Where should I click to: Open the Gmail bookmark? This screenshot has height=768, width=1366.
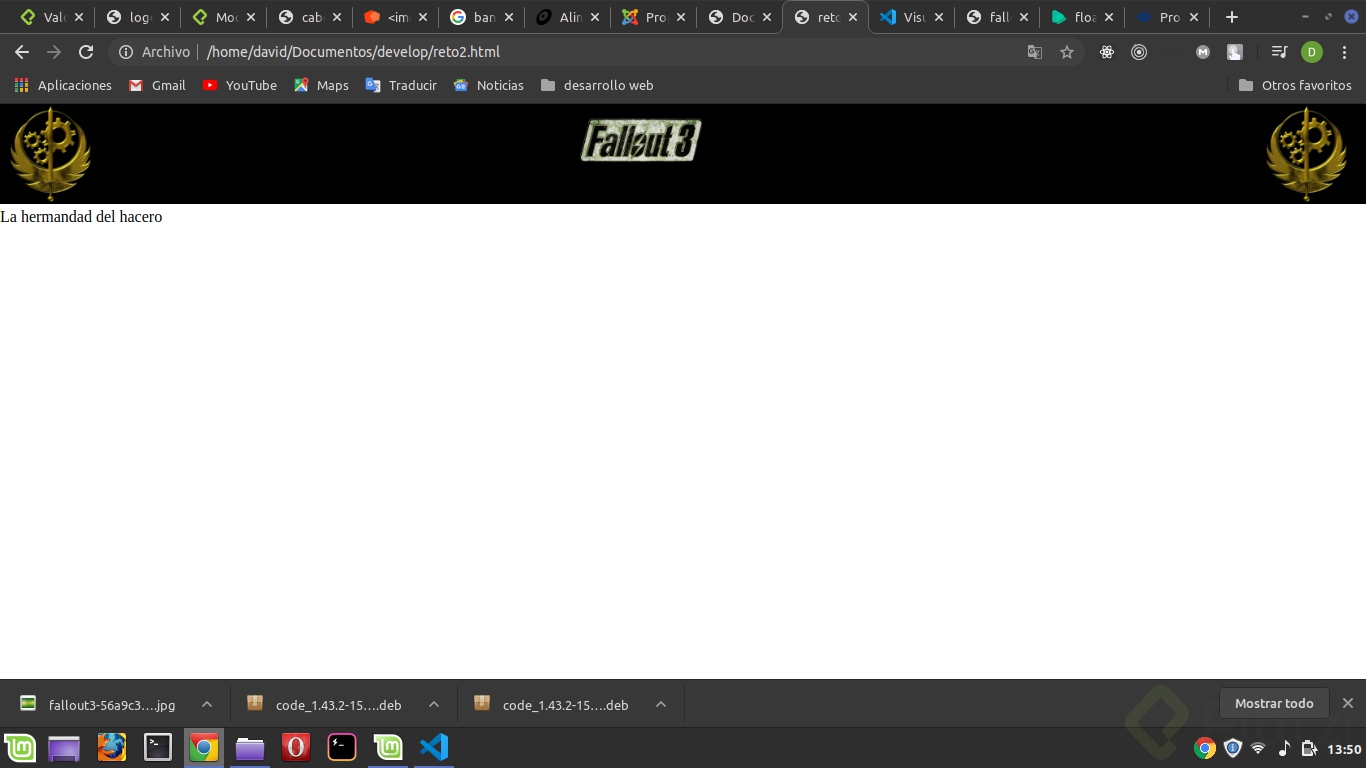click(157, 85)
